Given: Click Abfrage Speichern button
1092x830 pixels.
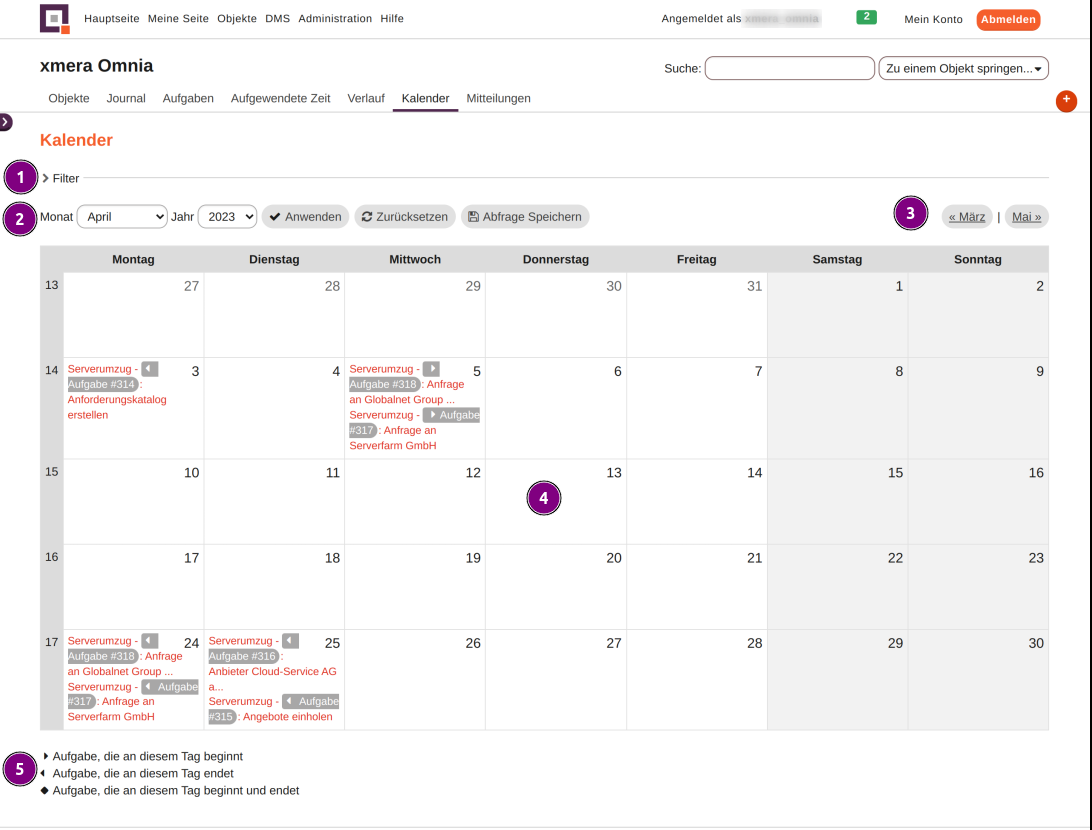Looking at the screenshot, I should [525, 217].
